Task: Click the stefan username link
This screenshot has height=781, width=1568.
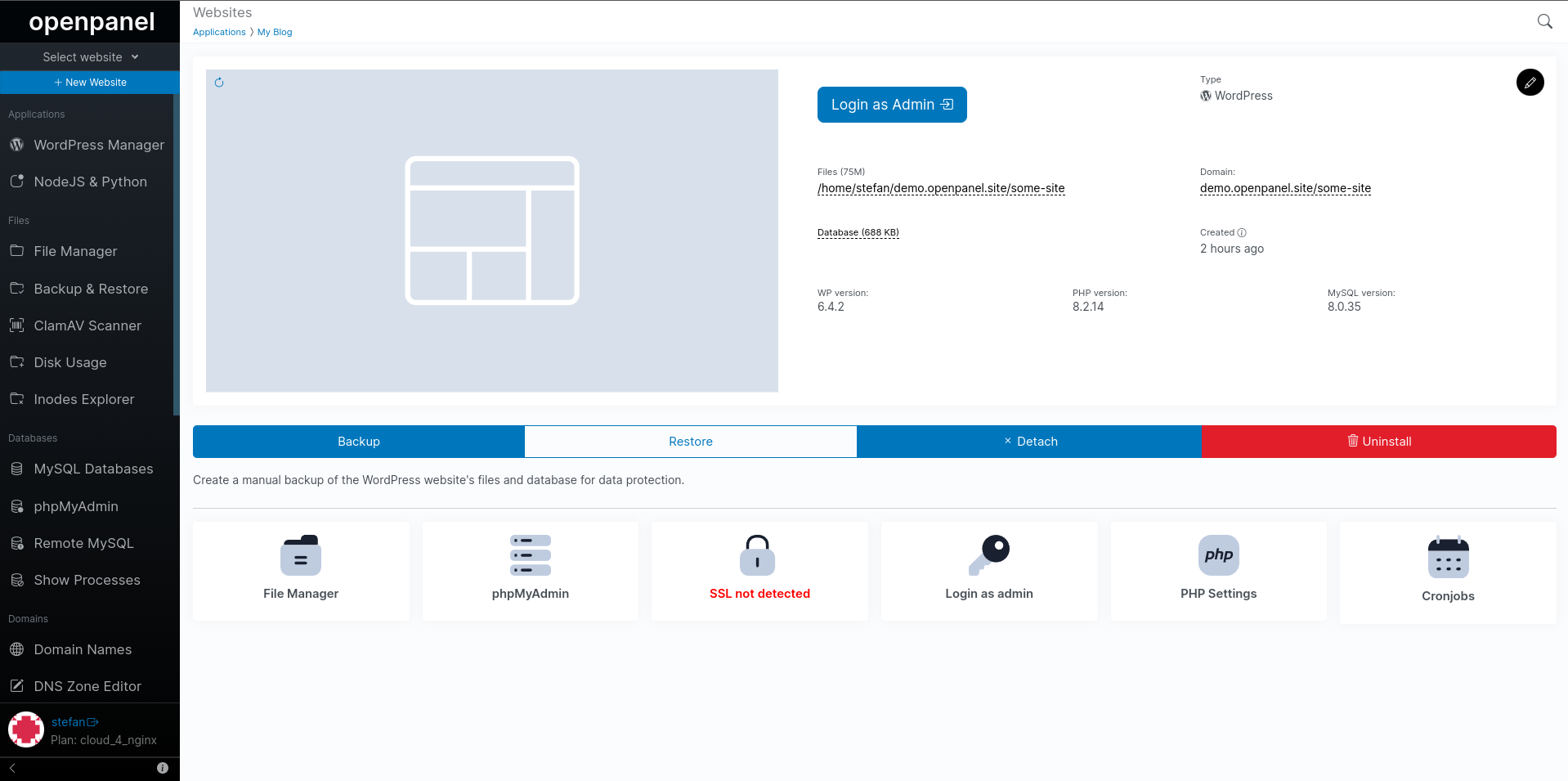Action: [68, 722]
